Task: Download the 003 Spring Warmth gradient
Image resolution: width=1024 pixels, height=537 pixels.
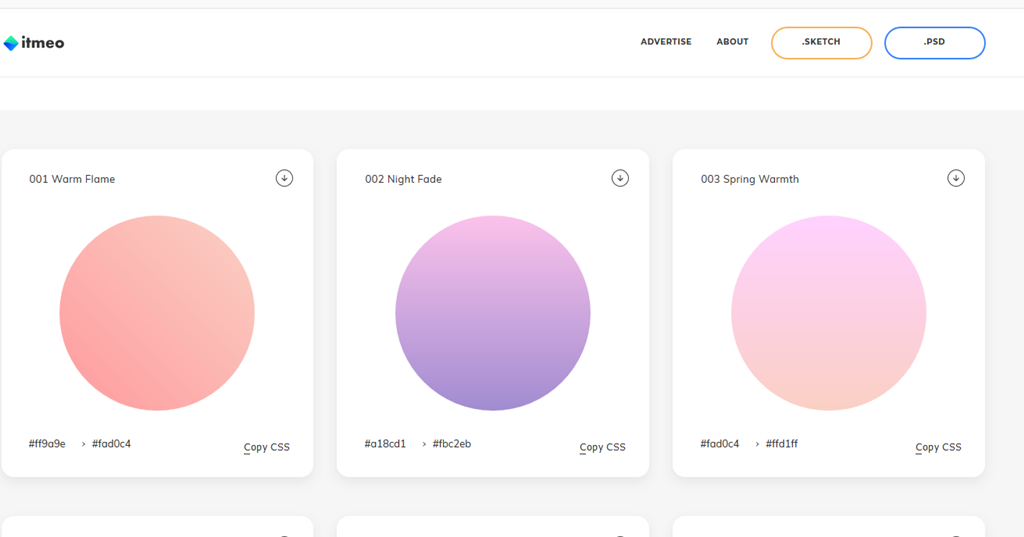Action: pos(956,178)
